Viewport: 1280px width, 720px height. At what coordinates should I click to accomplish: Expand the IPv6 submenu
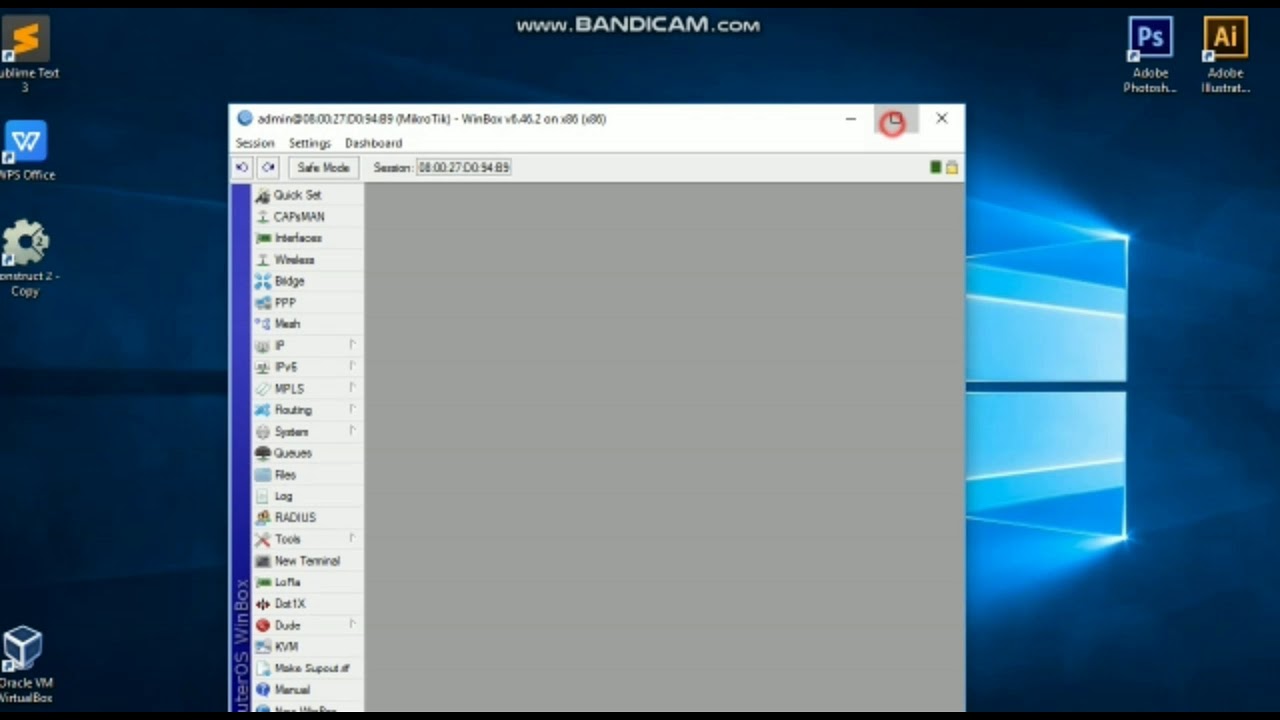tap(307, 367)
